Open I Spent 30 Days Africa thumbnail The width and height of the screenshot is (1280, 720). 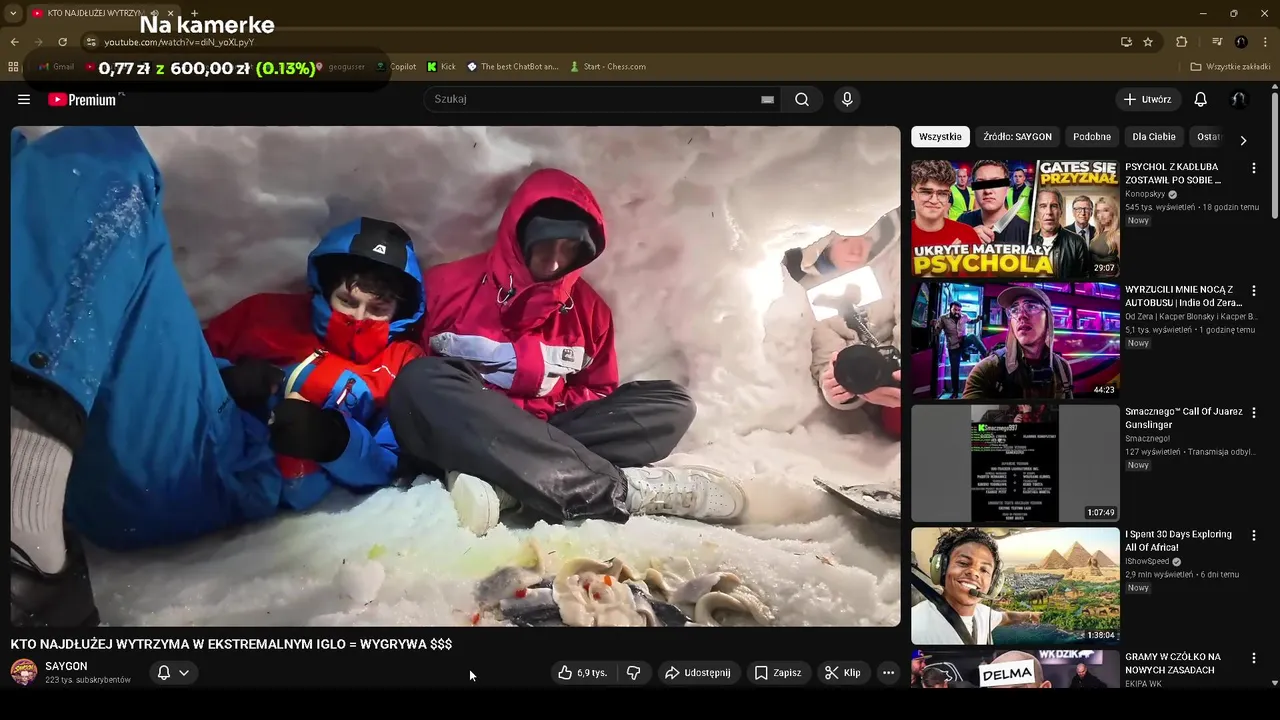coord(1015,586)
